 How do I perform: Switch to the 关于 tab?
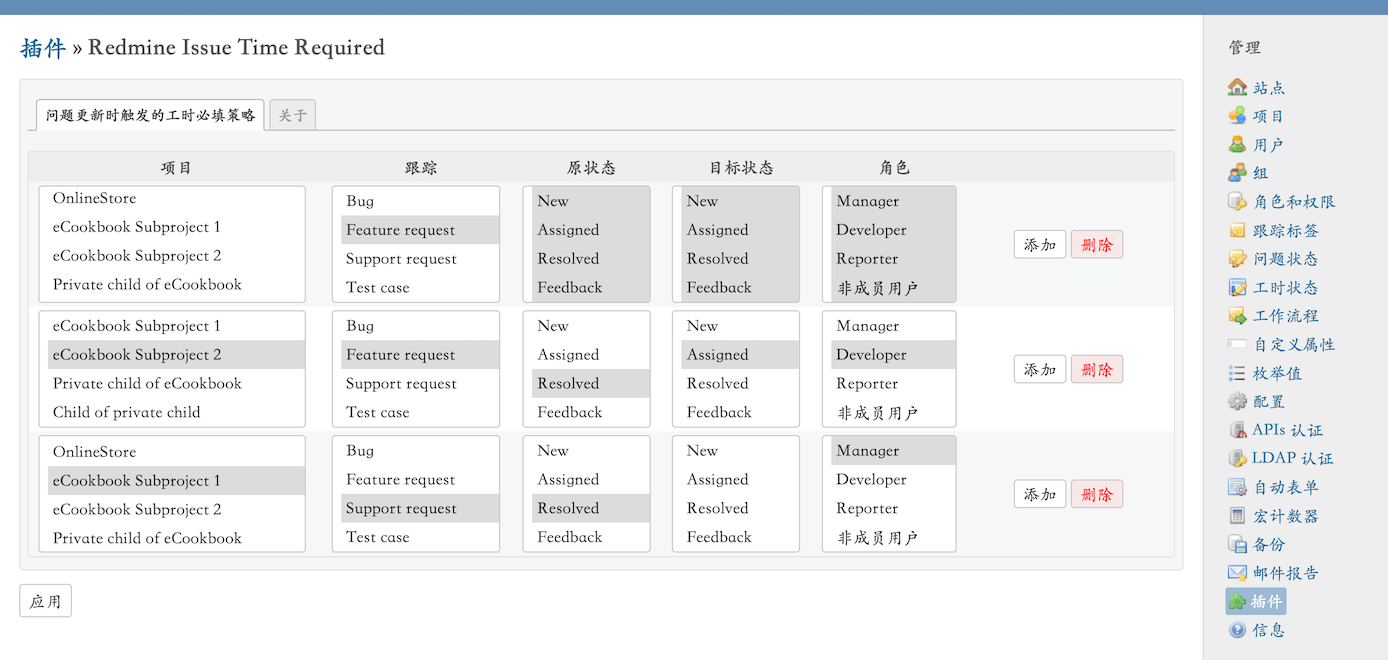pos(293,115)
